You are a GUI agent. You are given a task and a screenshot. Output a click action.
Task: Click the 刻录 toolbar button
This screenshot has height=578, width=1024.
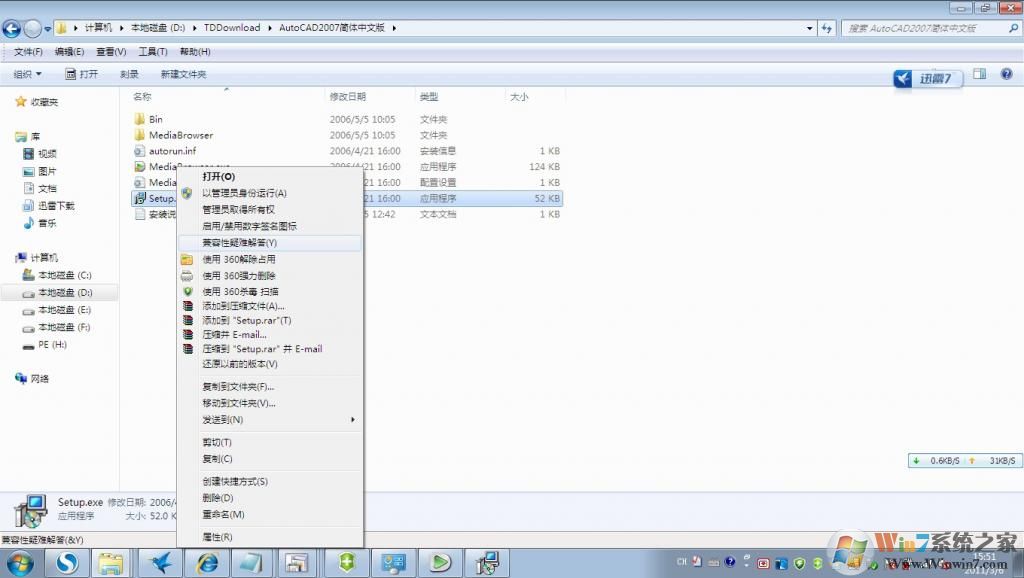click(129, 74)
